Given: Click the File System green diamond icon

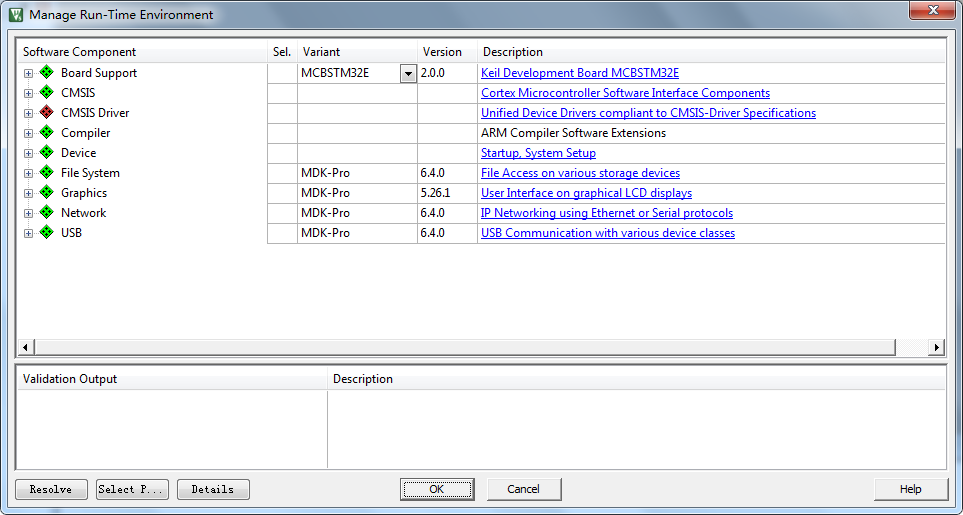Looking at the screenshot, I should click(x=47, y=172).
